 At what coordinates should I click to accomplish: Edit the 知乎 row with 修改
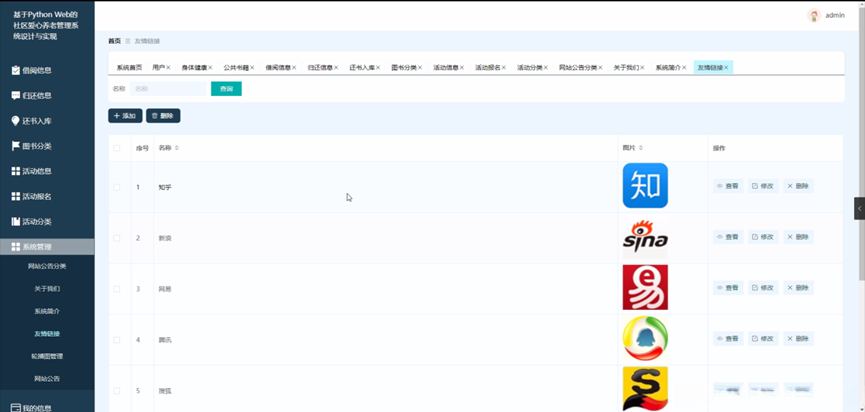point(763,186)
